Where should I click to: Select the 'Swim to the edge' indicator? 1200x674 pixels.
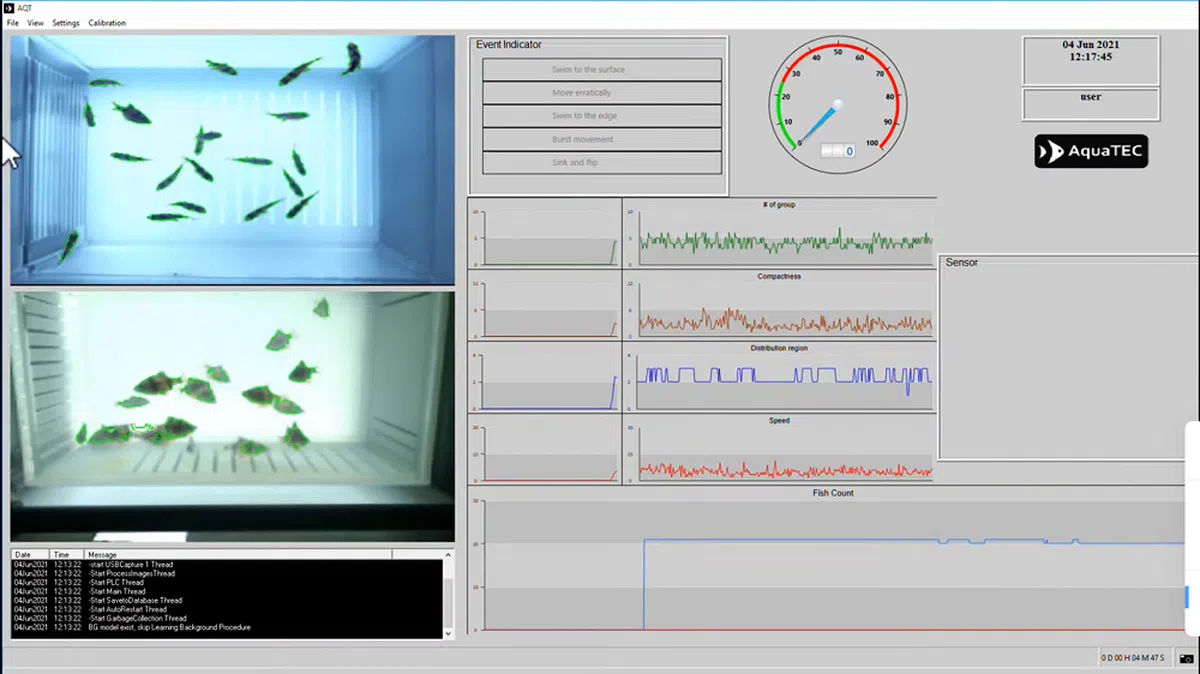(x=601, y=116)
